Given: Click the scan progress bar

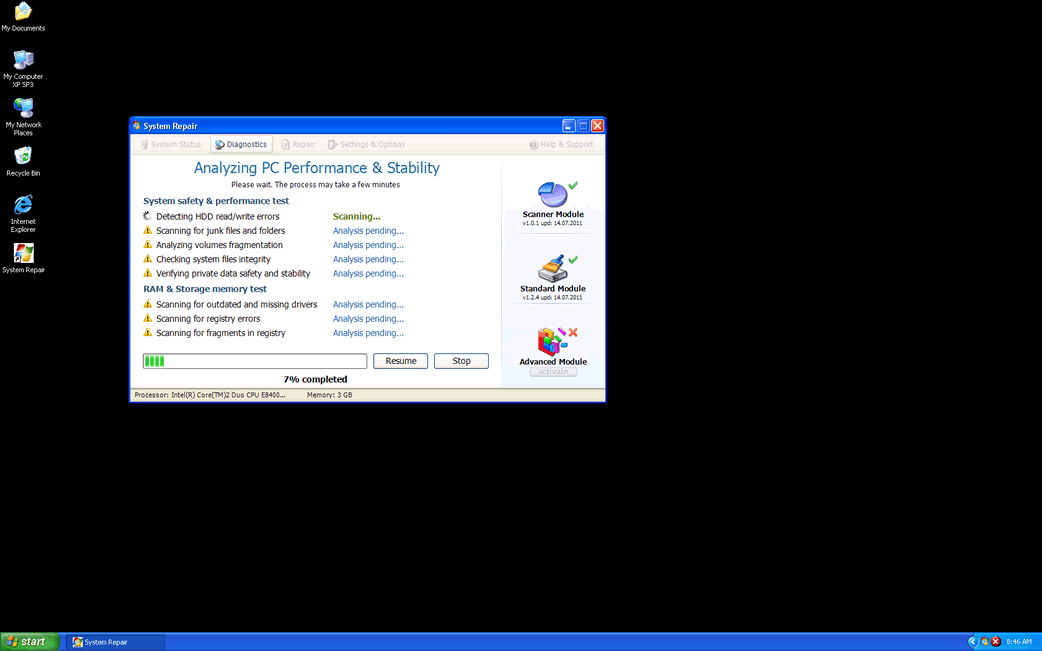Looking at the screenshot, I should click(255, 361).
